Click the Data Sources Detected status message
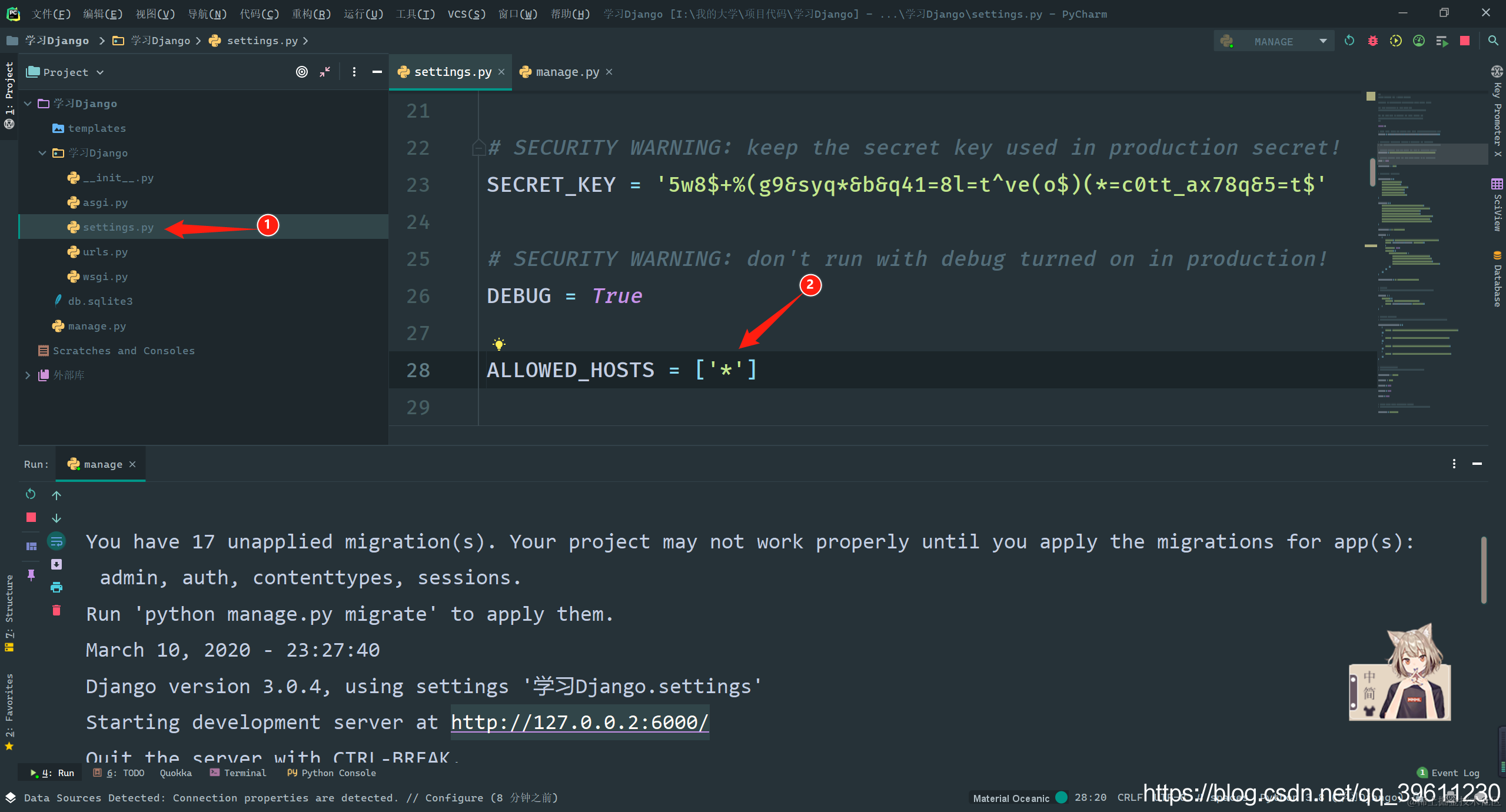 (291, 797)
